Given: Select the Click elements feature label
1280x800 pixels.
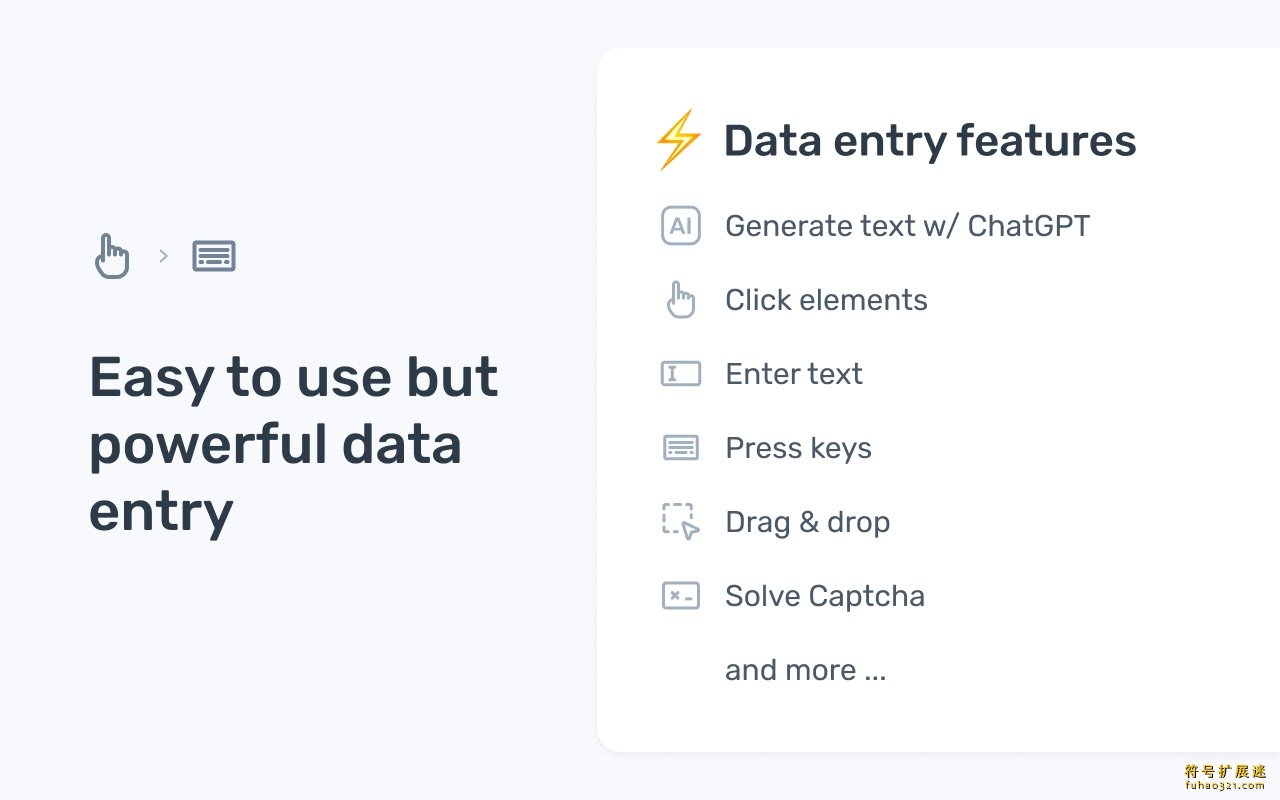Looking at the screenshot, I should (826, 300).
